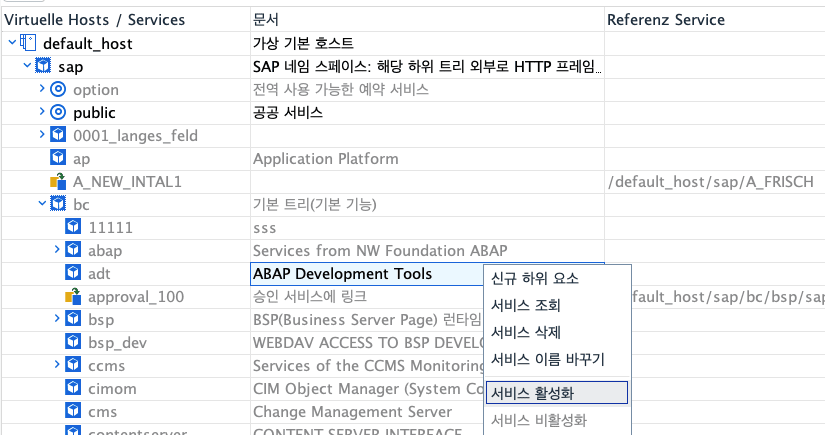Expand the option tree node

tap(42, 88)
